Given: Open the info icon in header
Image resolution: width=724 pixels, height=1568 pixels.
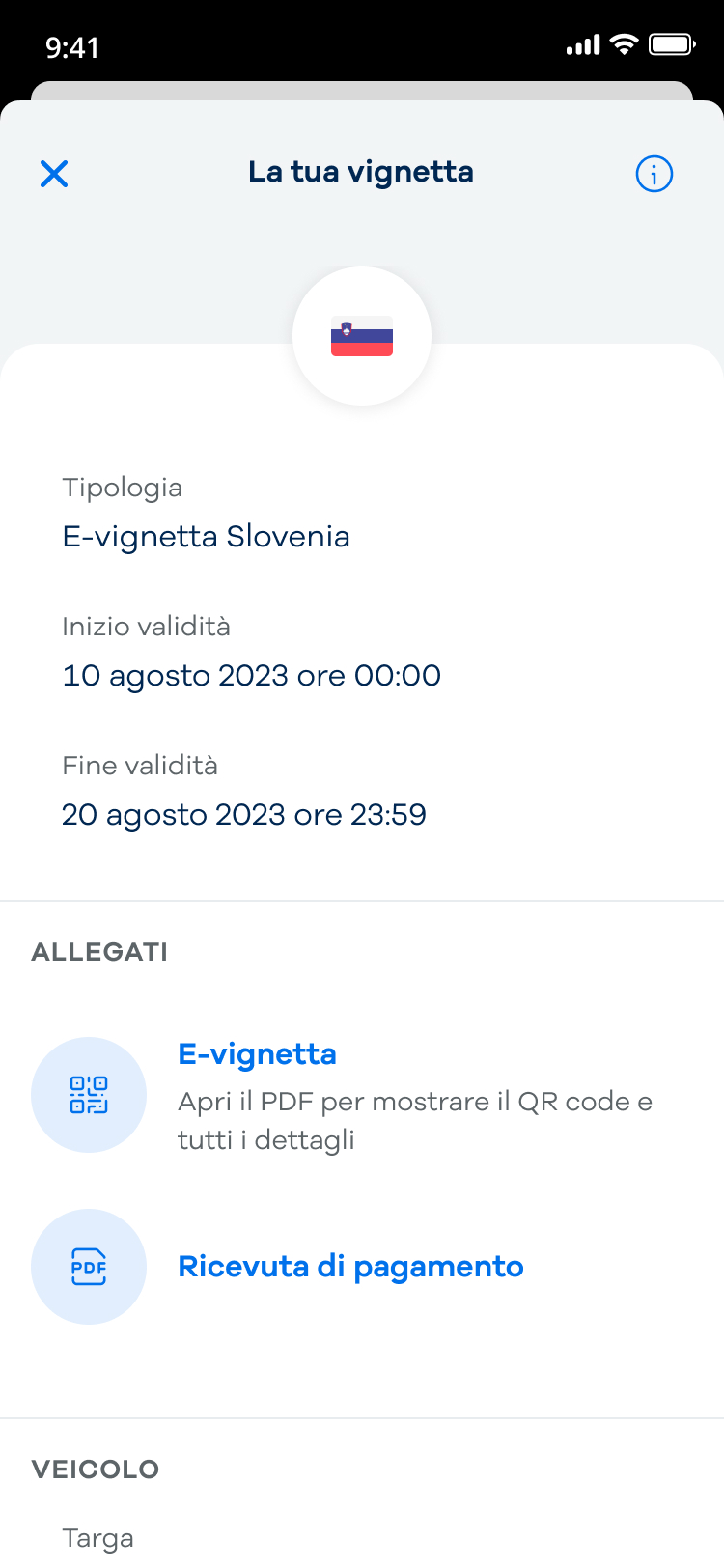Looking at the screenshot, I should pos(654,175).
